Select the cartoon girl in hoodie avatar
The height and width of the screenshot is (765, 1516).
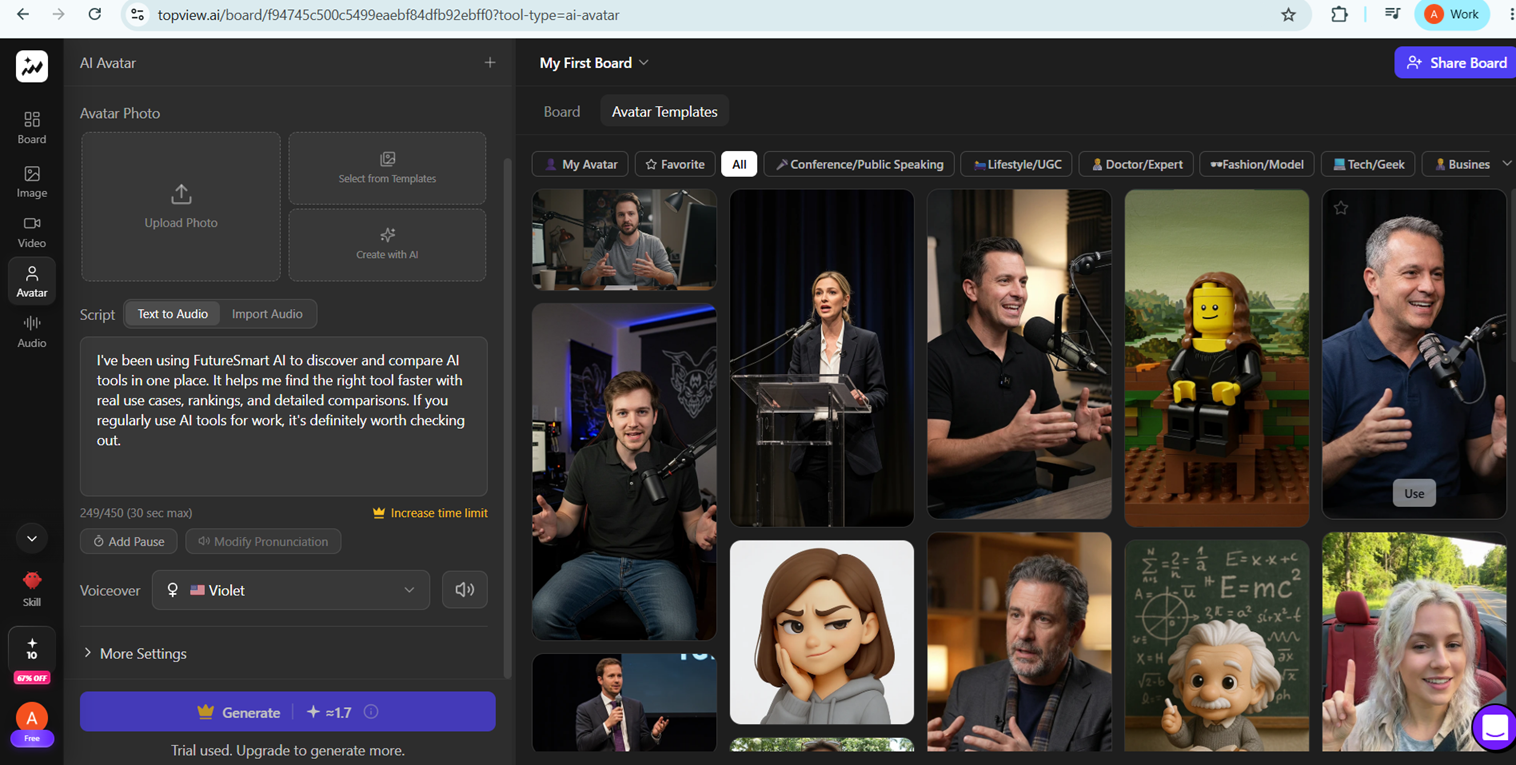pyautogui.click(x=821, y=632)
